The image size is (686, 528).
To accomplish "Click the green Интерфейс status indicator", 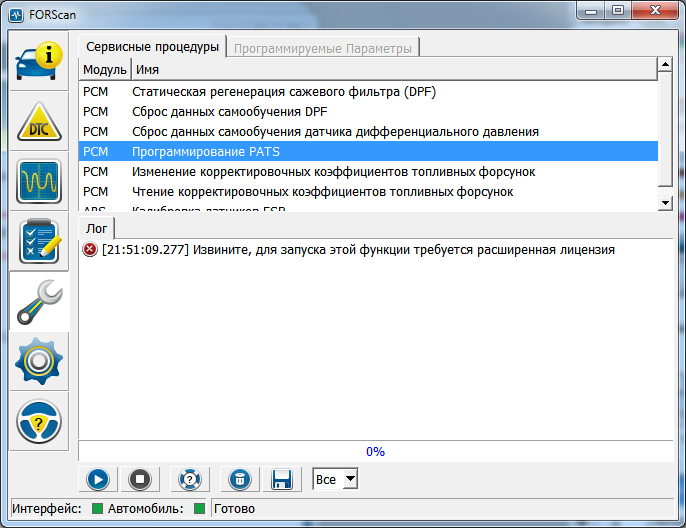I will pyautogui.click(x=98, y=508).
